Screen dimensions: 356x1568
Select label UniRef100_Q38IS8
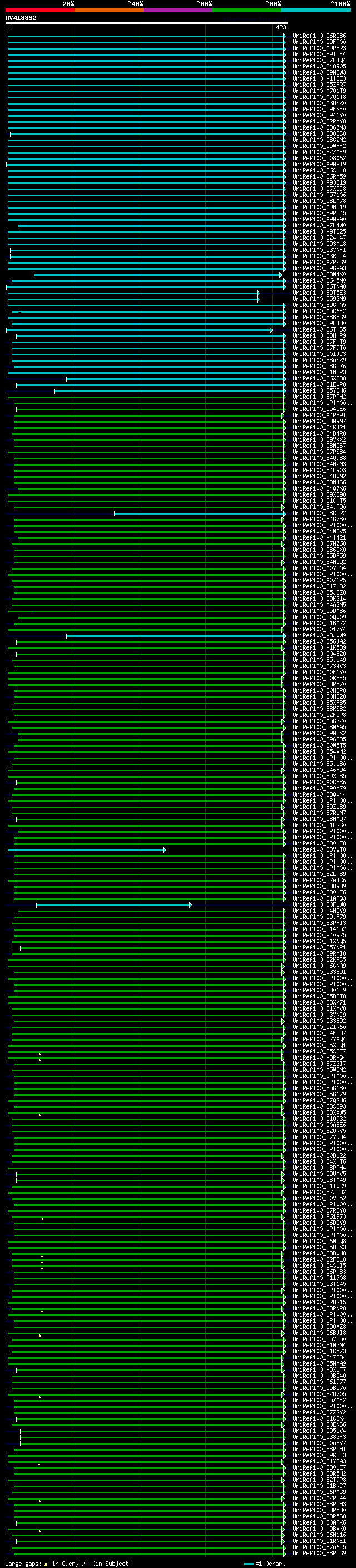pyautogui.click(x=319, y=134)
